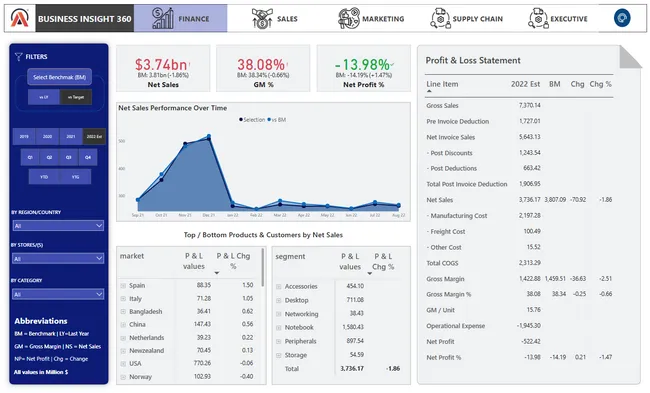The height and width of the screenshot is (393, 650).
Task: Click the market column header
Action: pos(132,256)
